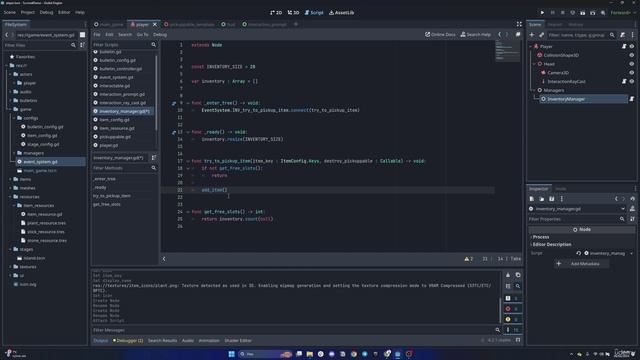Toggle error messages filter in Output
The height and width of the screenshot is (360, 640).
click(x=512, y=309)
